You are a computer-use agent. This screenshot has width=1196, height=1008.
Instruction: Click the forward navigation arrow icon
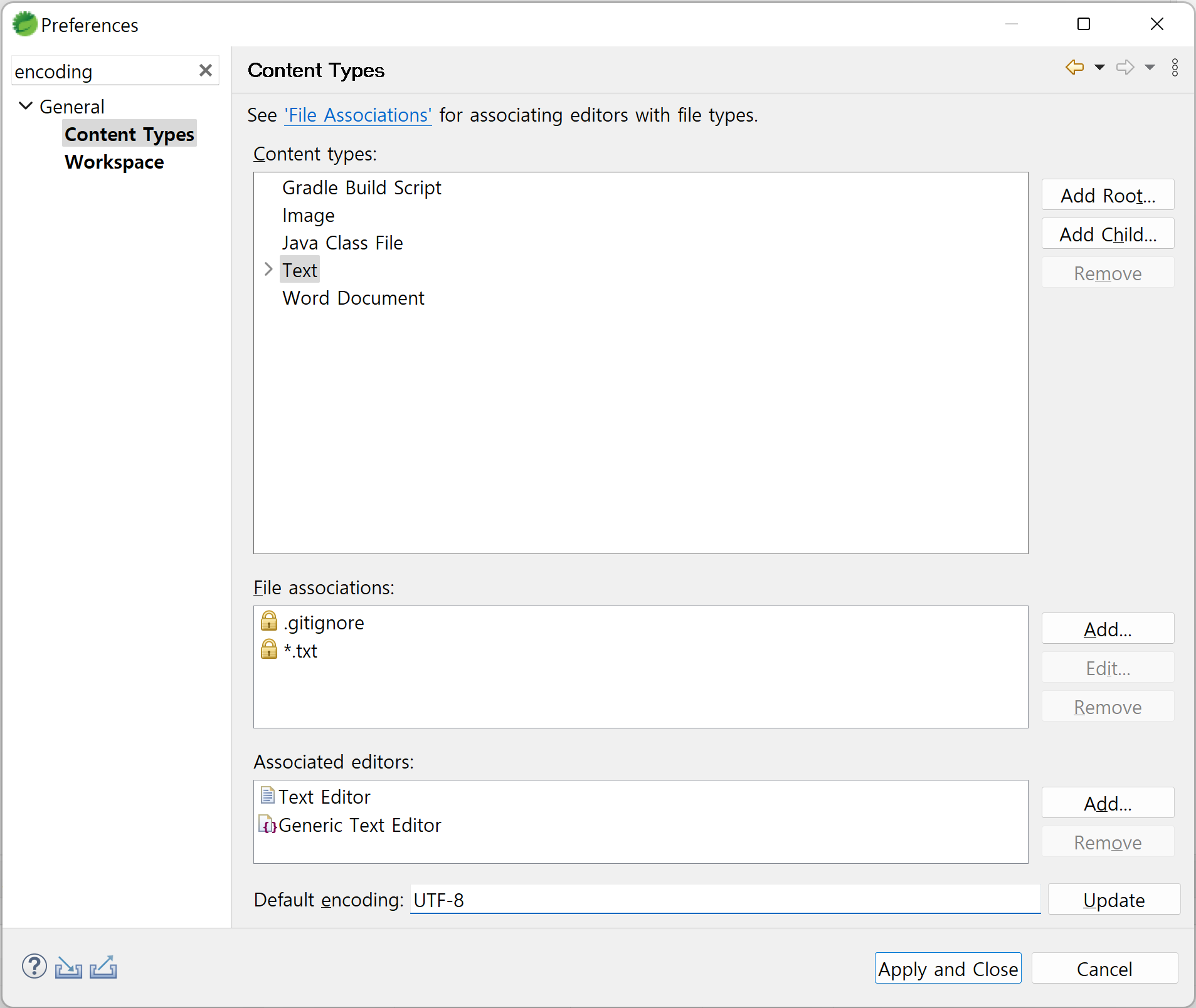[x=1125, y=67]
